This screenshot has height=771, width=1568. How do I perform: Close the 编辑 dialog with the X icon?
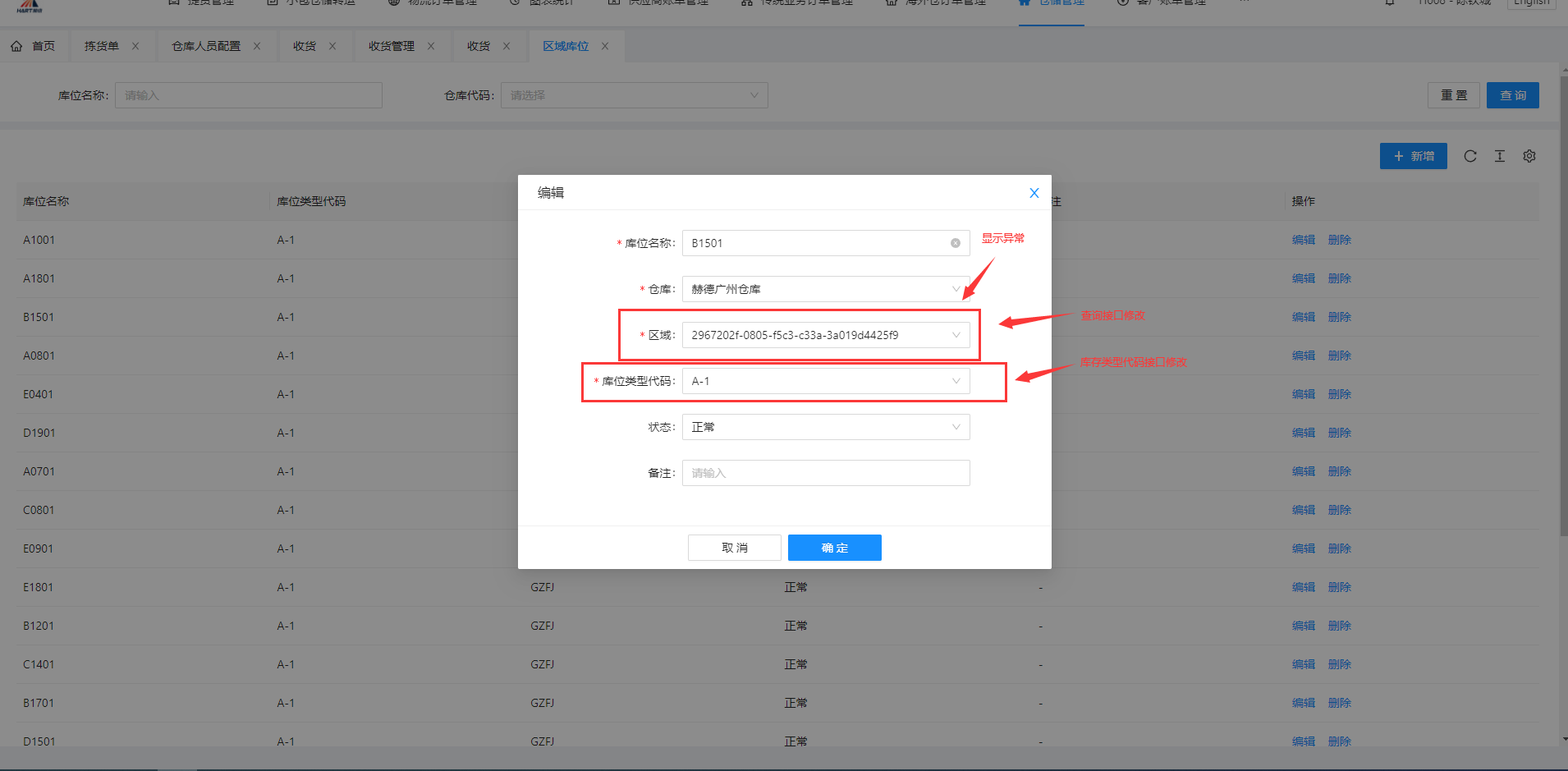tap(1034, 193)
